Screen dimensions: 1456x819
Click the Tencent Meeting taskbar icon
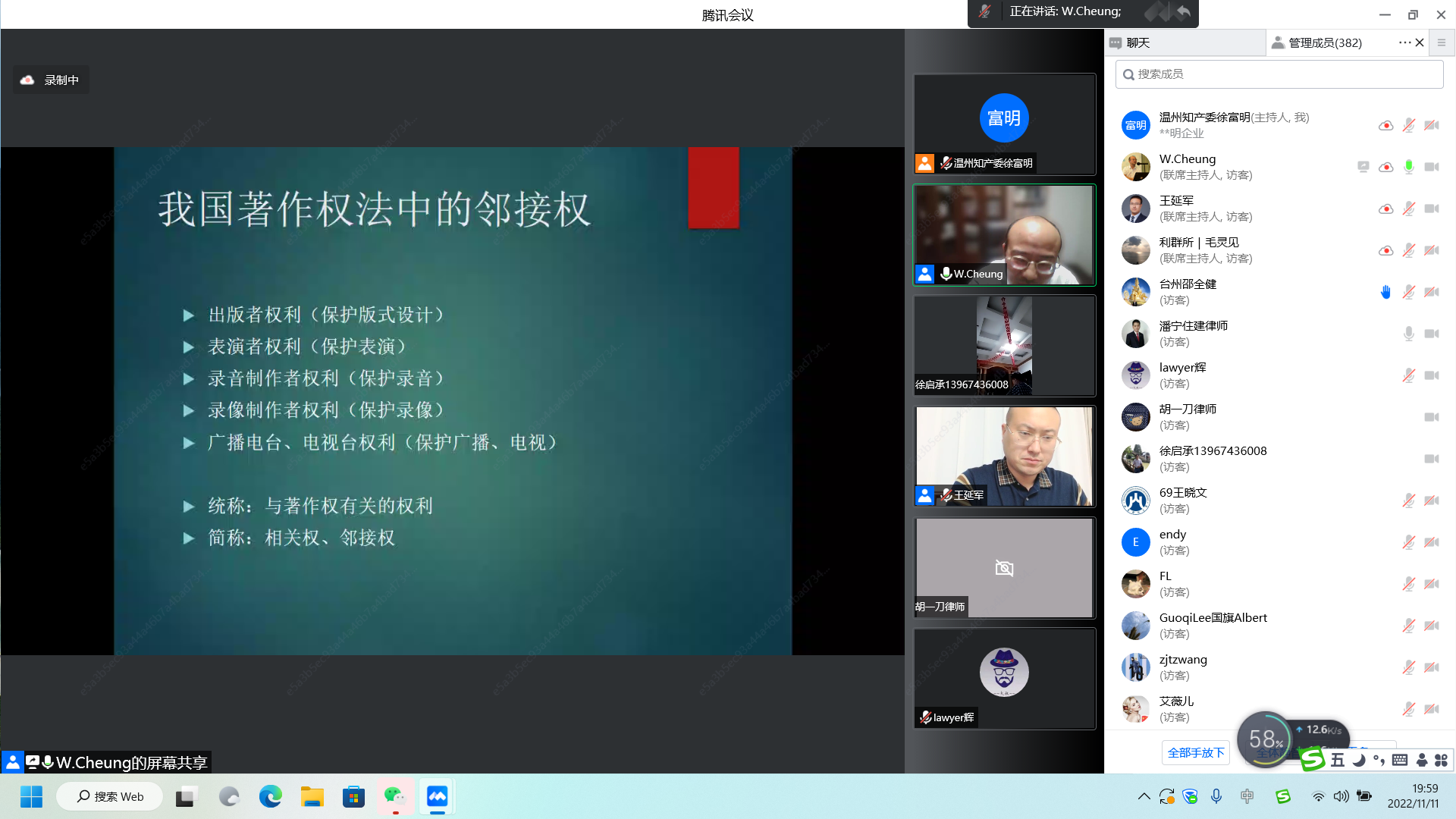[x=438, y=796]
